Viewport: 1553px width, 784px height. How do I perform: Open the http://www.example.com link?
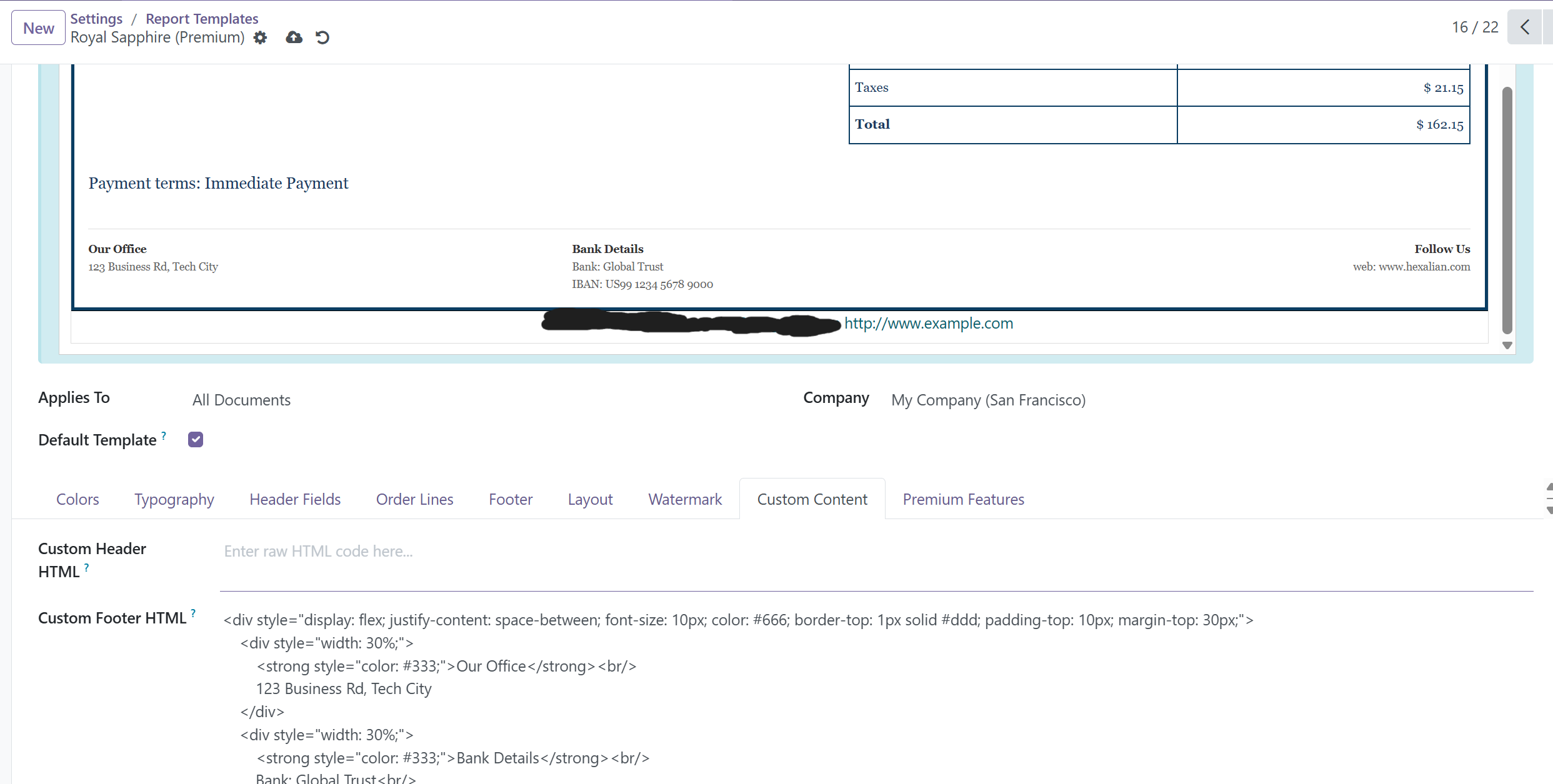929,323
